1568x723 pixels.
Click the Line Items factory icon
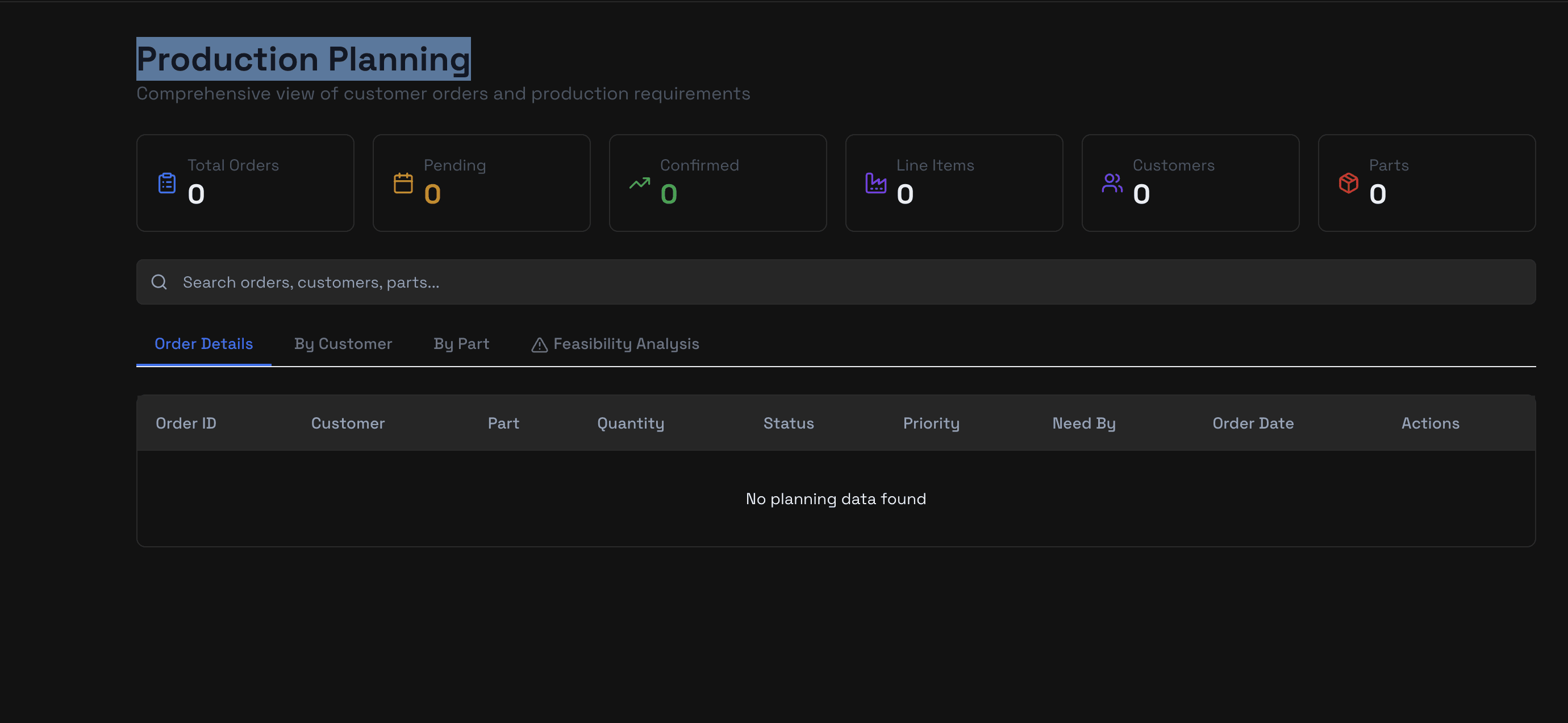click(875, 184)
